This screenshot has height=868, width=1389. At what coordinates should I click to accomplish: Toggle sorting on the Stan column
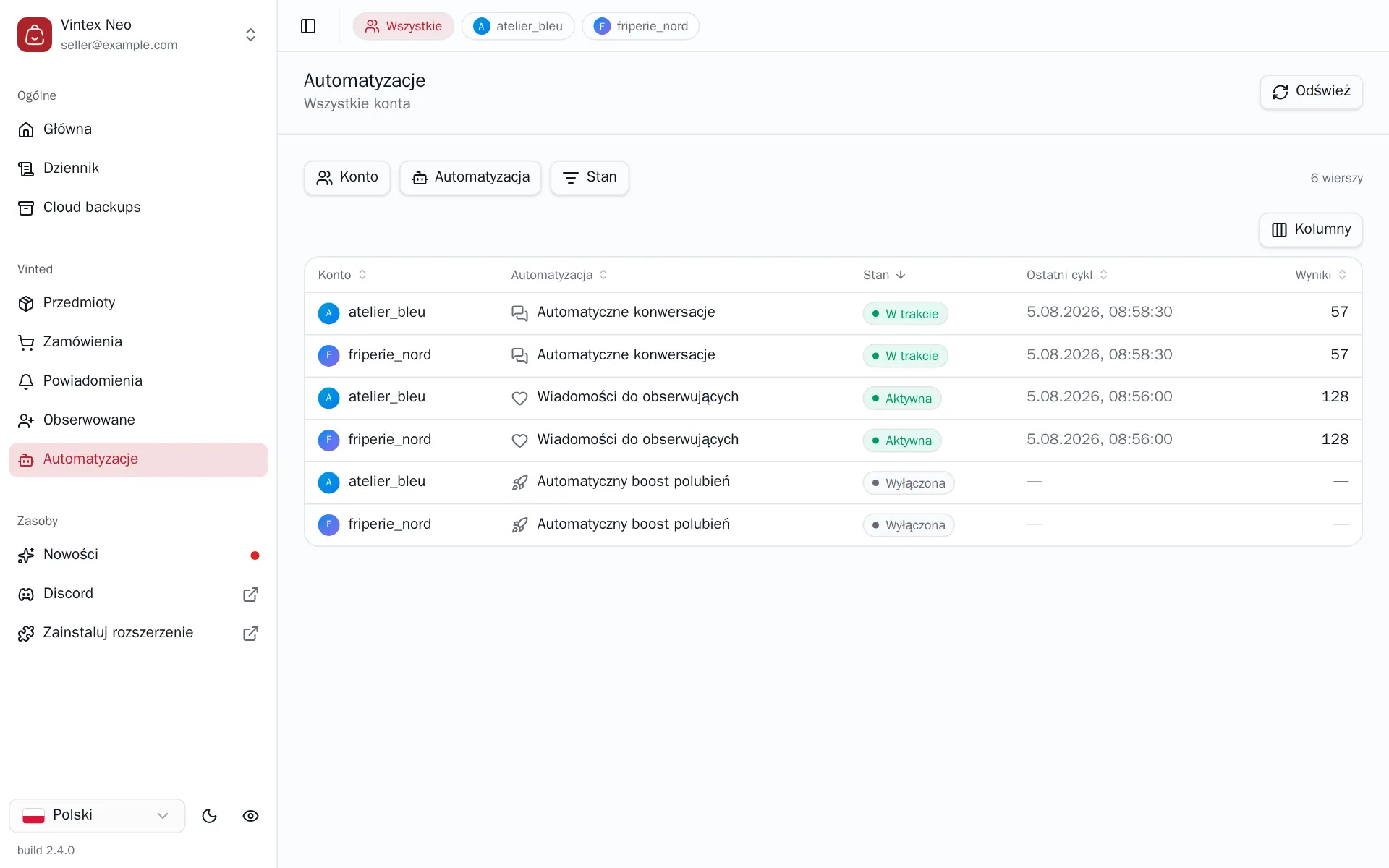[x=884, y=275]
